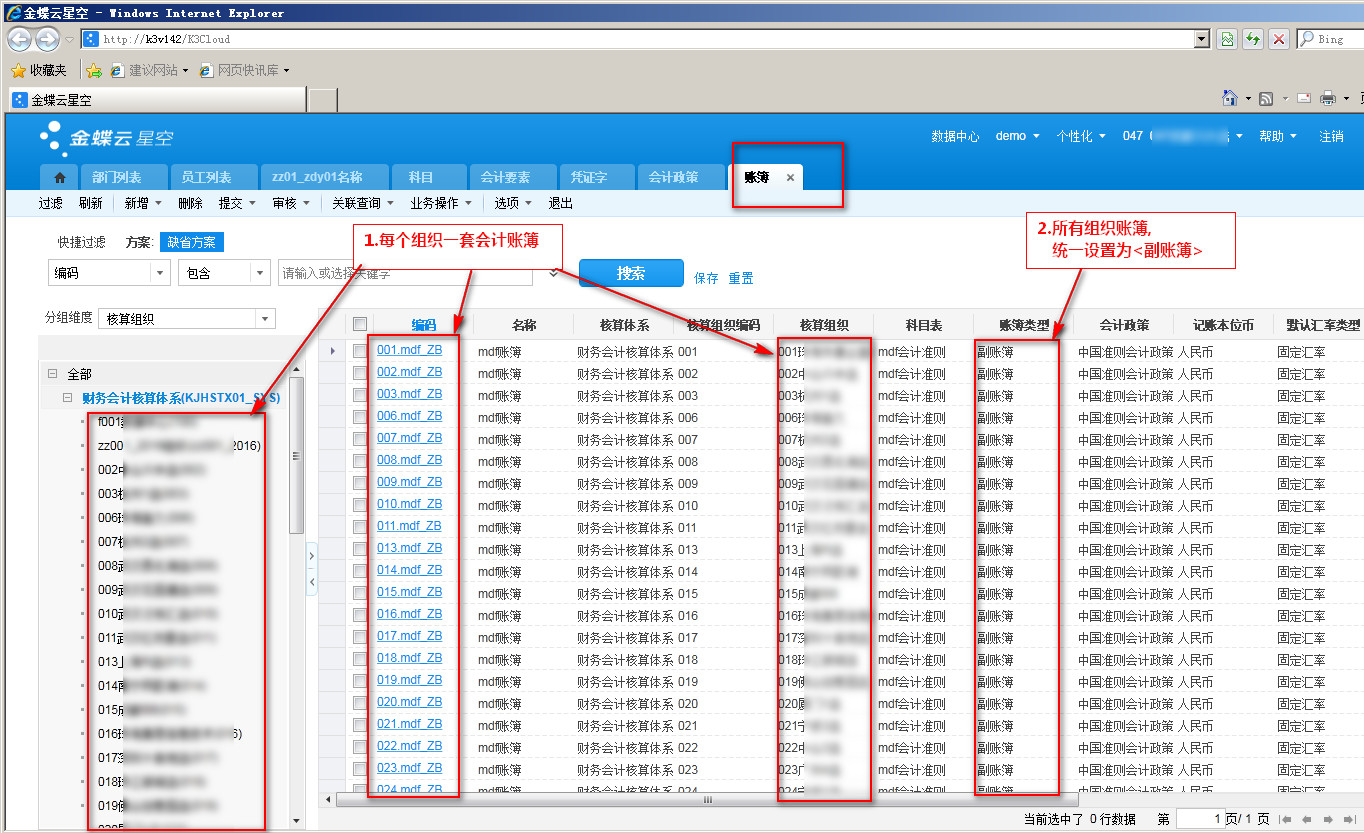Go to the last page arrow

1348,819
